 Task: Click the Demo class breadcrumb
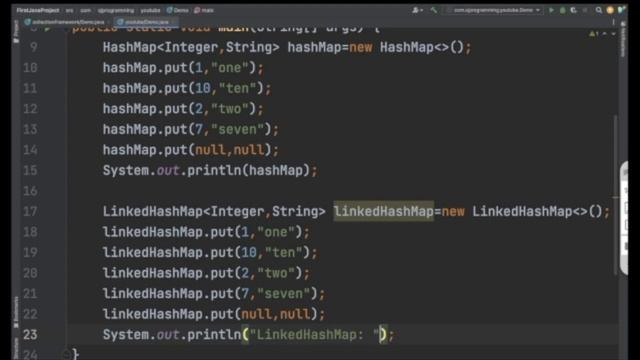pyautogui.click(x=178, y=10)
